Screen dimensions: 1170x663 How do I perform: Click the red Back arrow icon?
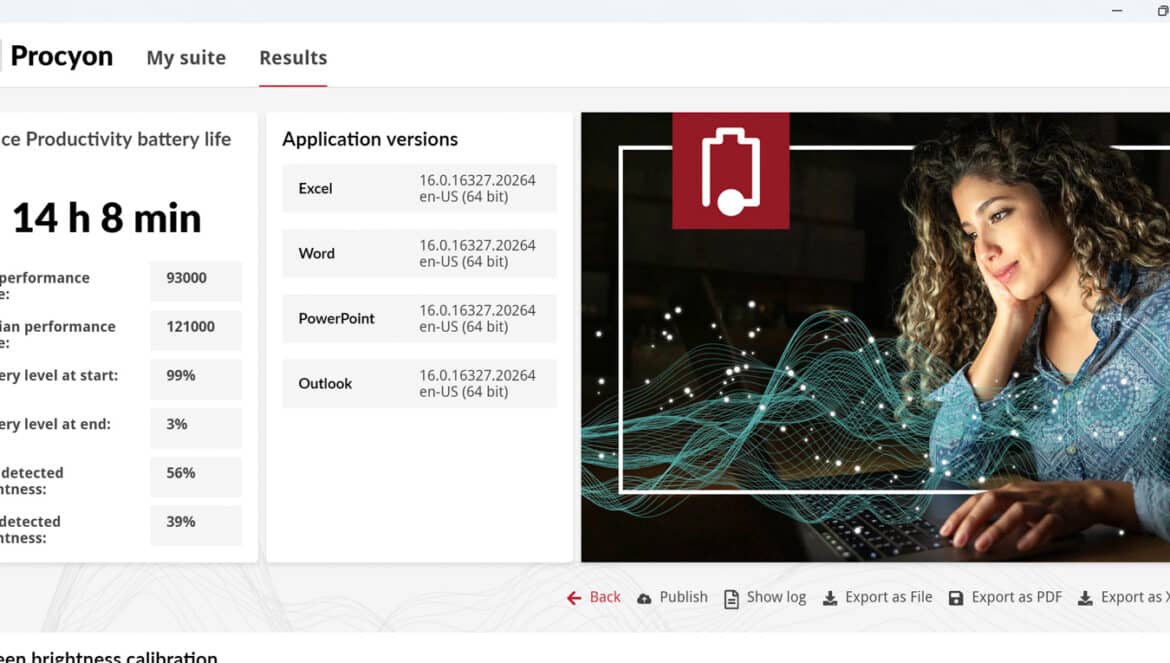tap(574, 598)
